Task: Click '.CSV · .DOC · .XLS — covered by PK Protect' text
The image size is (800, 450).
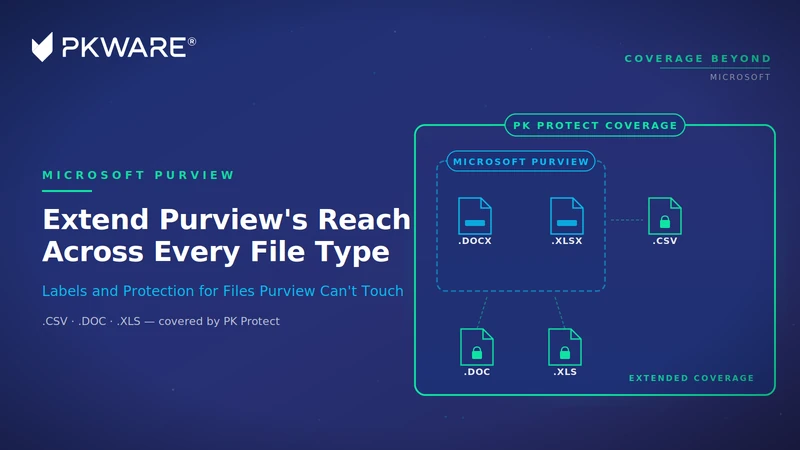Action: click(161, 321)
